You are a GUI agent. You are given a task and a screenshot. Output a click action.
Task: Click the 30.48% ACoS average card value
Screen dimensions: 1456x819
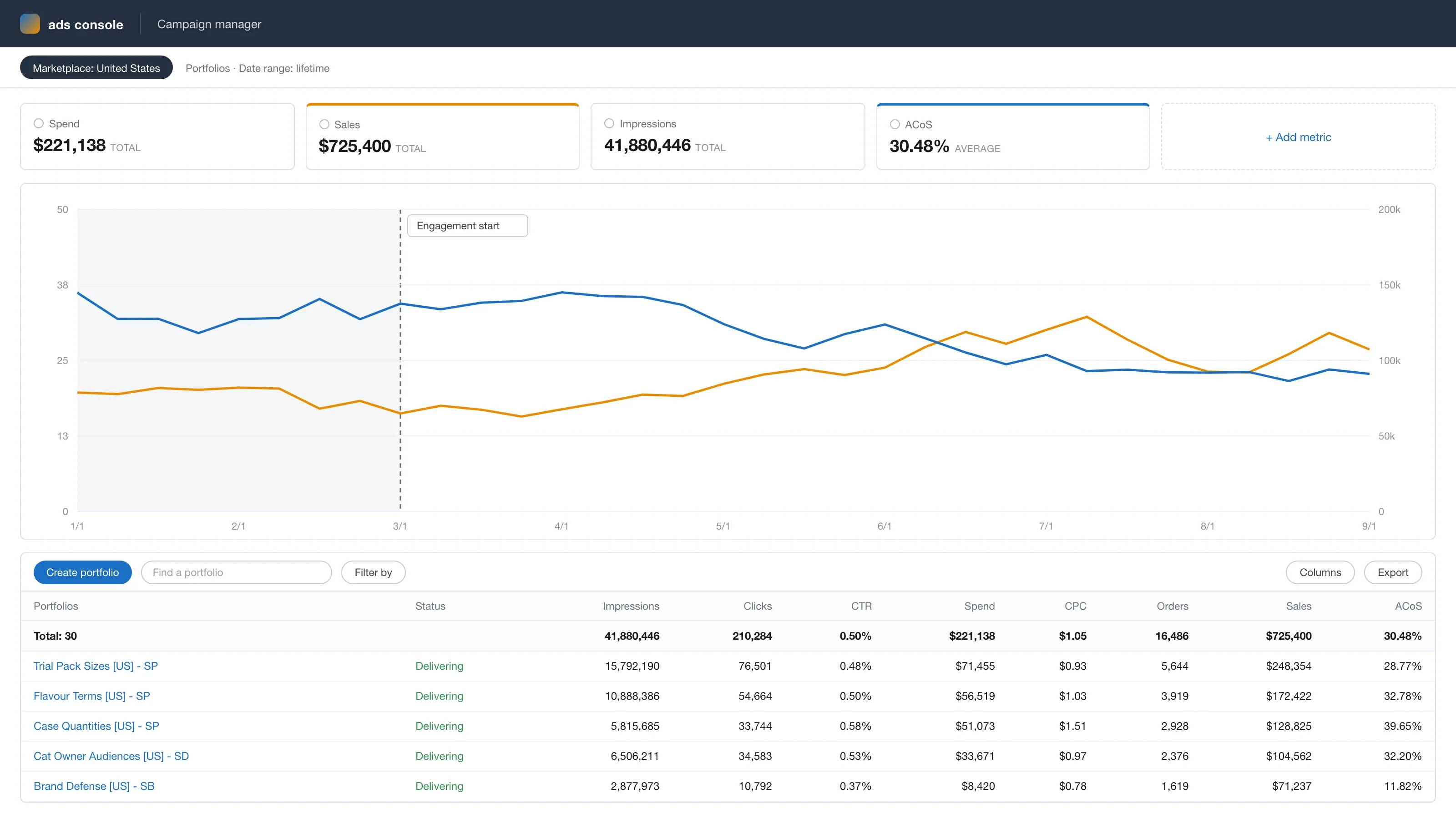(x=919, y=147)
